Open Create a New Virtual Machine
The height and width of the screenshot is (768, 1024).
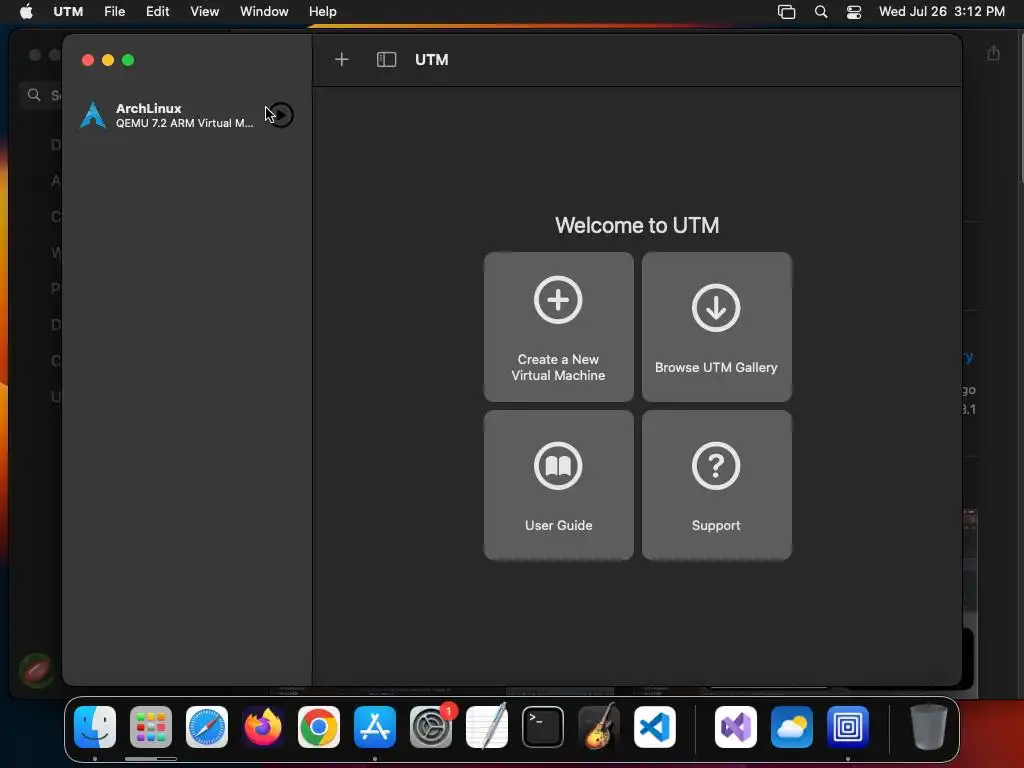(558, 327)
